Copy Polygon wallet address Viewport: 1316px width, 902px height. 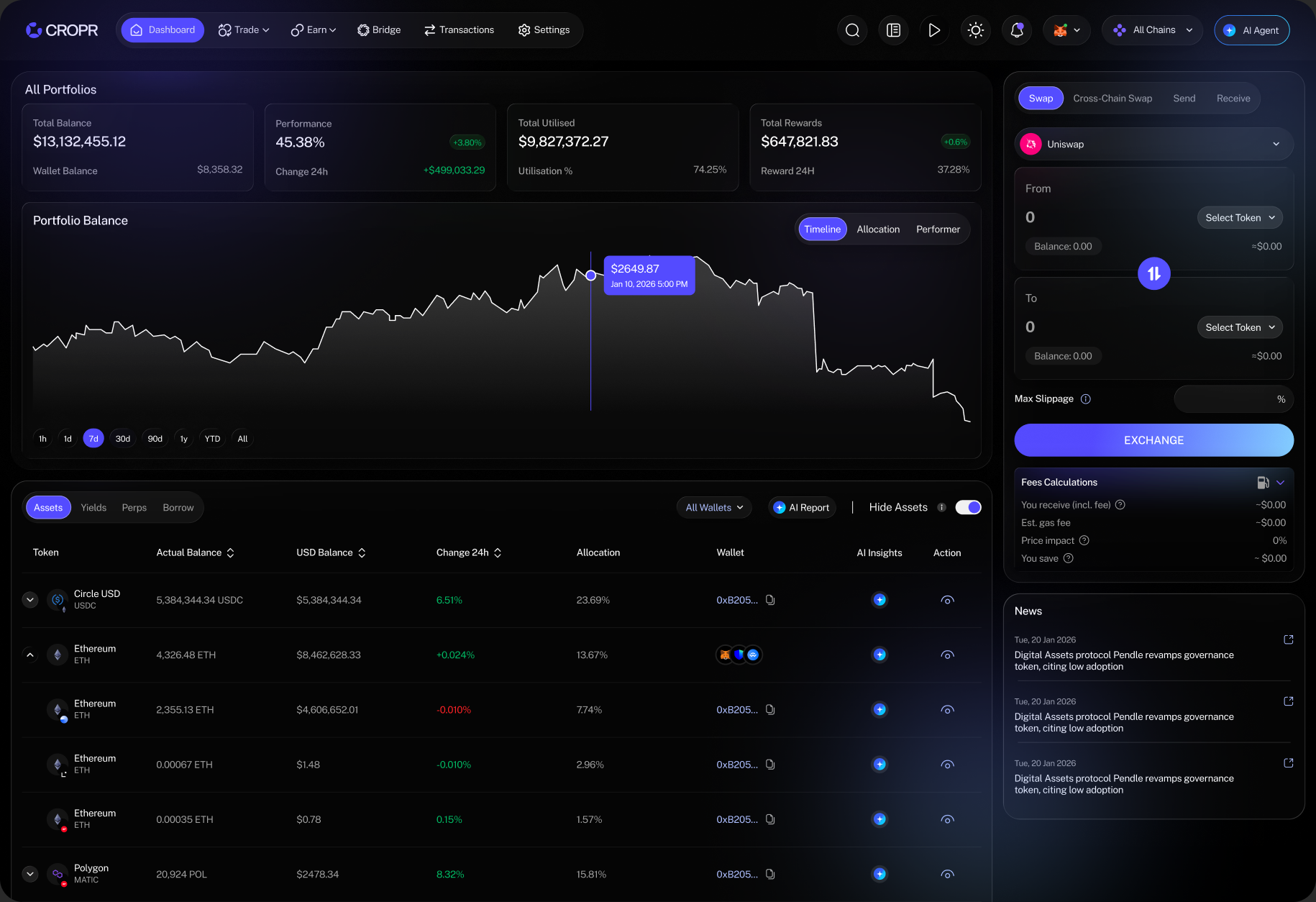[770, 874]
